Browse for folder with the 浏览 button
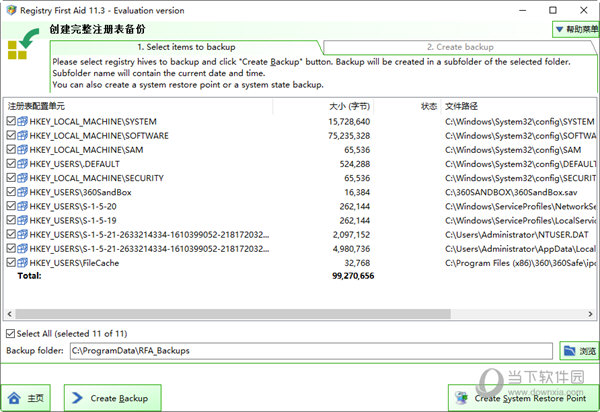 pyautogui.click(x=579, y=350)
